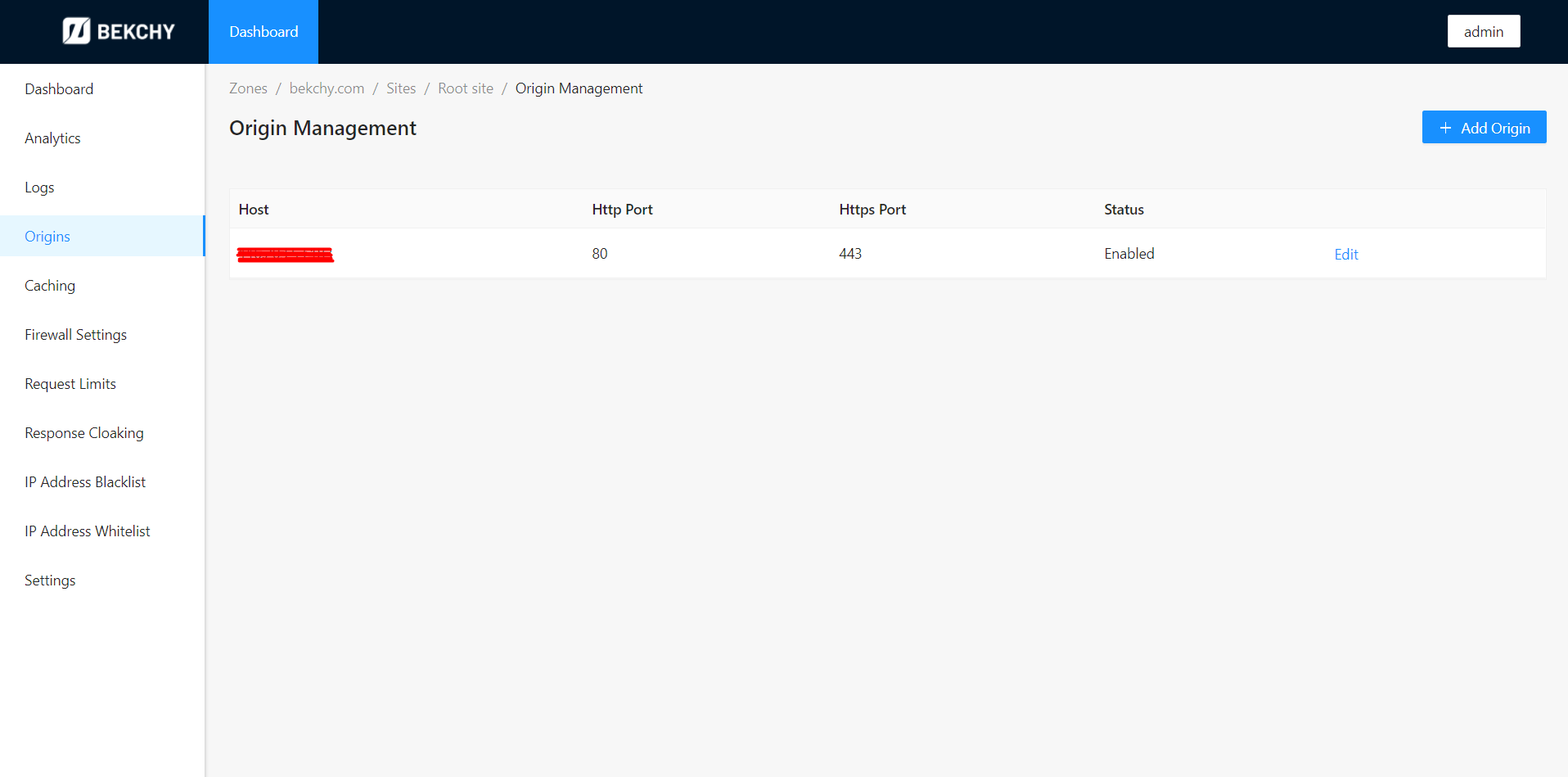Image resolution: width=1568 pixels, height=777 pixels.
Task: Click the bekchy.com breadcrumb link
Action: point(327,88)
